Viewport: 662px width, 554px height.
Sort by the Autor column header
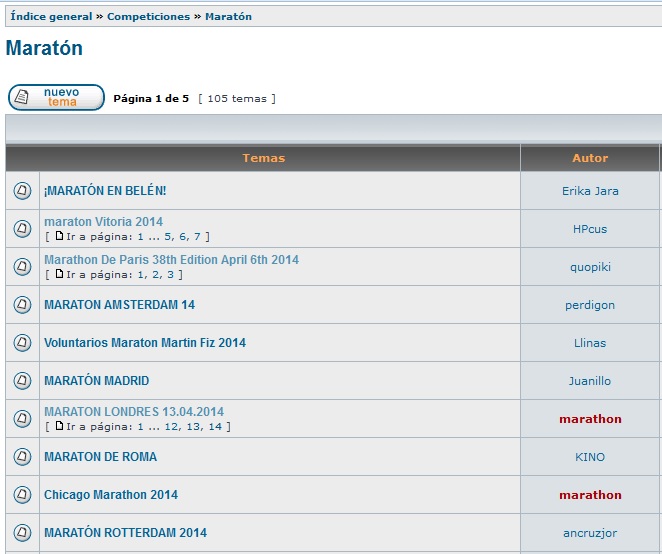pyautogui.click(x=590, y=158)
